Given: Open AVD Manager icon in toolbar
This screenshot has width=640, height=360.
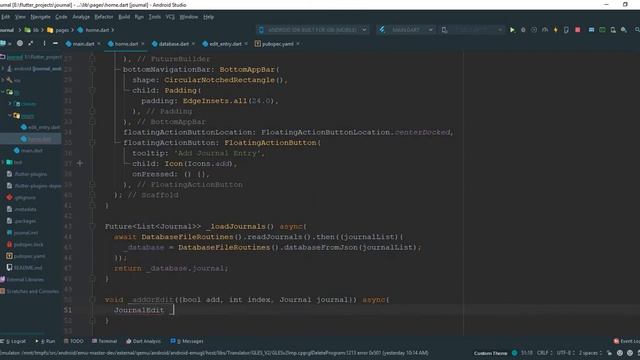Looking at the screenshot, I should pyautogui.click(x=613, y=30).
